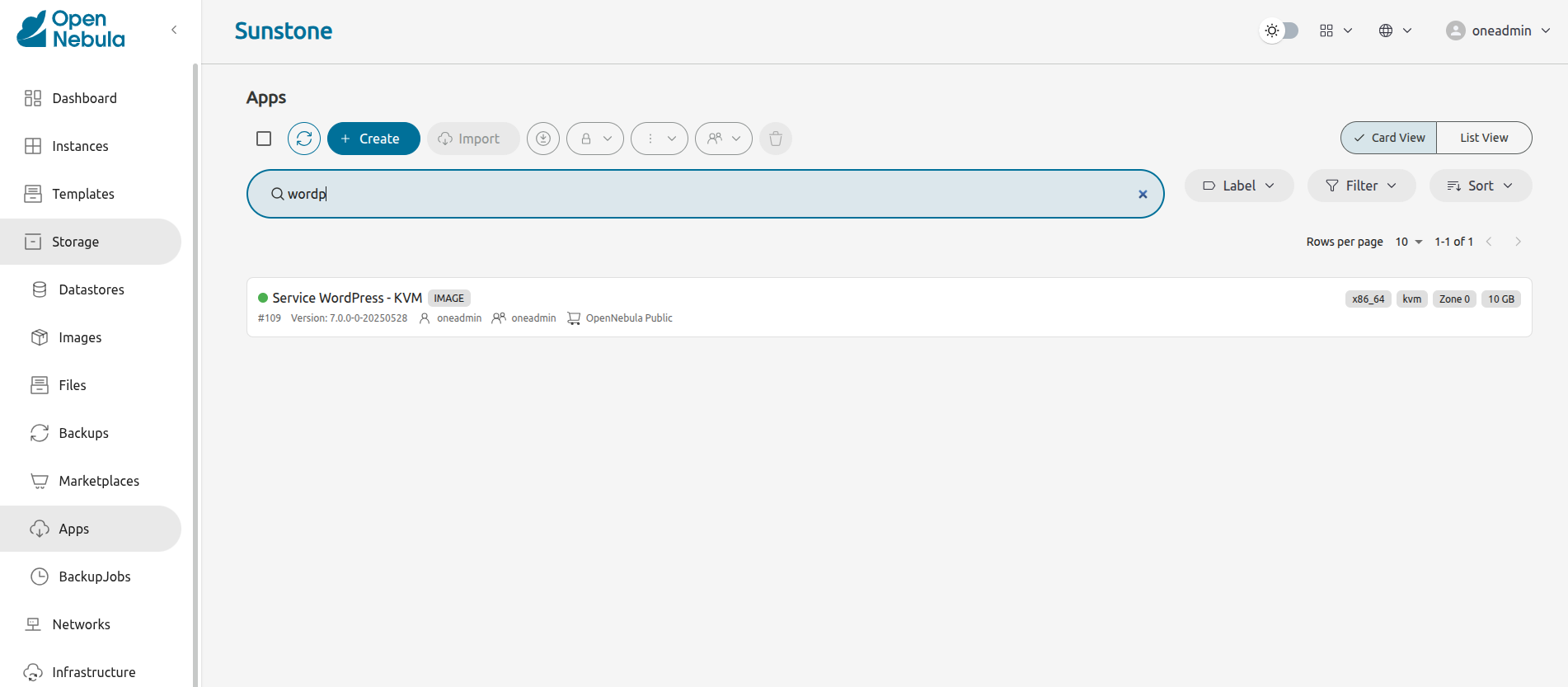The width and height of the screenshot is (1568, 687).
Task: Click the x86_64 tag
Action: 1368,299
